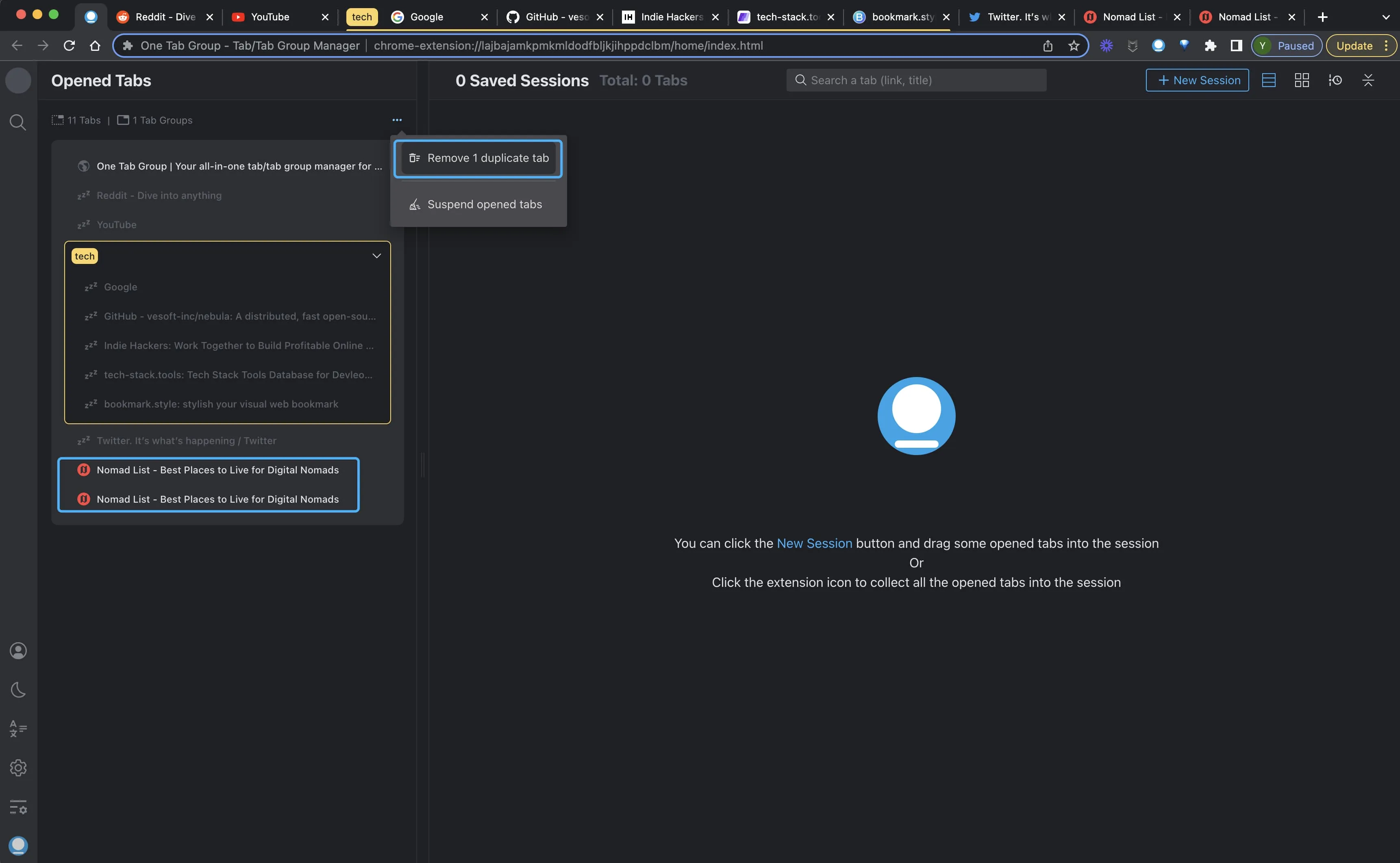The image size is (1400, 863).
Task: Open the extension settings gear icon
Action: [18, 768]
